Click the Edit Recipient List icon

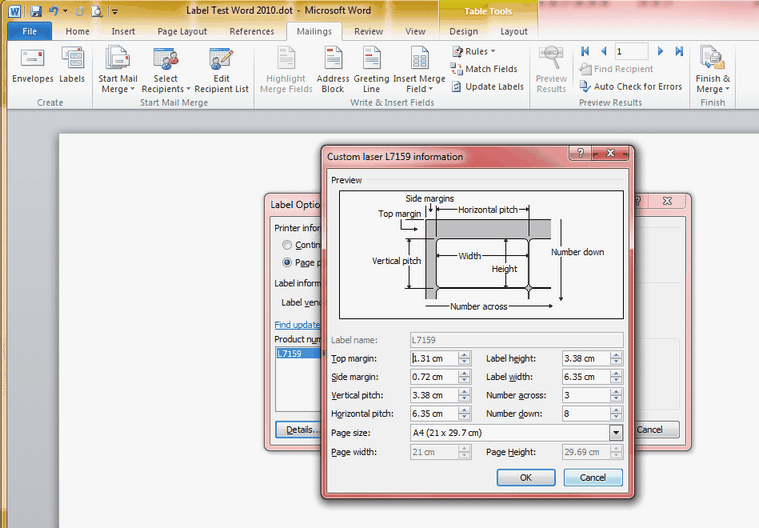coord(221,70)
